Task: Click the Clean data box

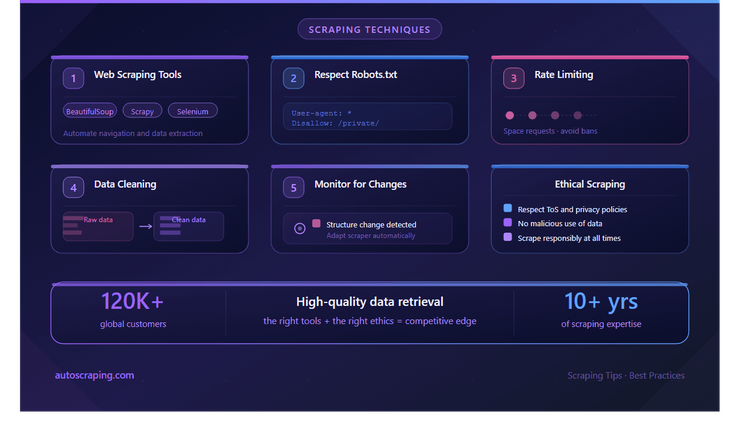Action: 188,226
